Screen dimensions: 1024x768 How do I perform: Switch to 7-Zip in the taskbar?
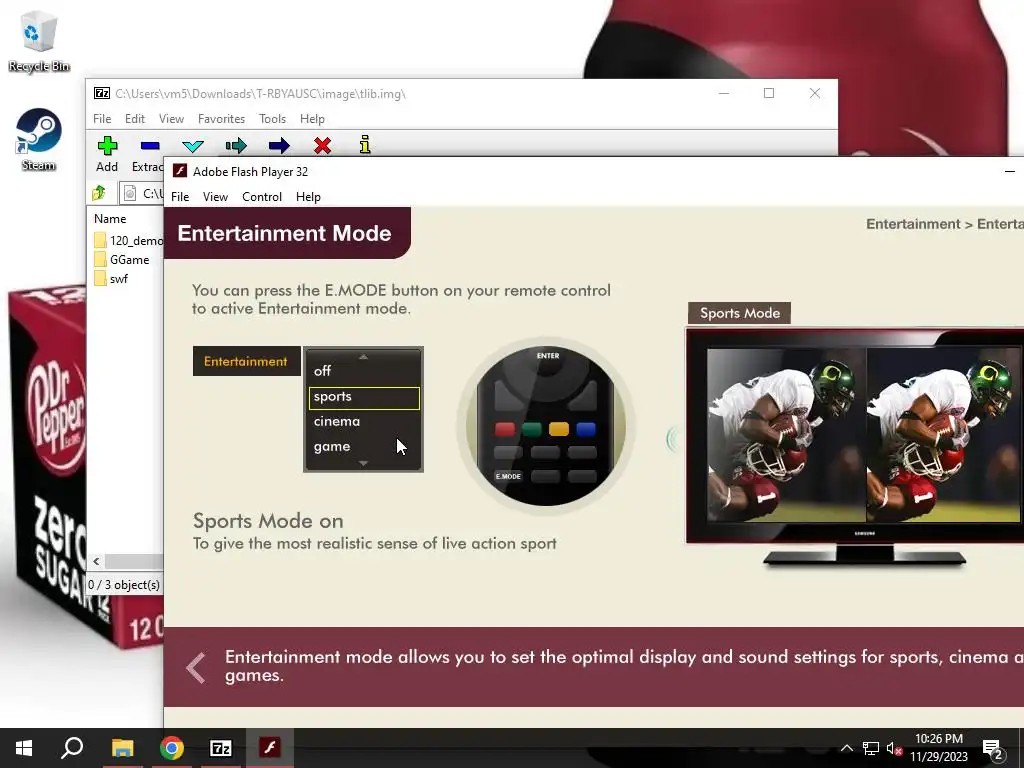[x=221, y=748]
